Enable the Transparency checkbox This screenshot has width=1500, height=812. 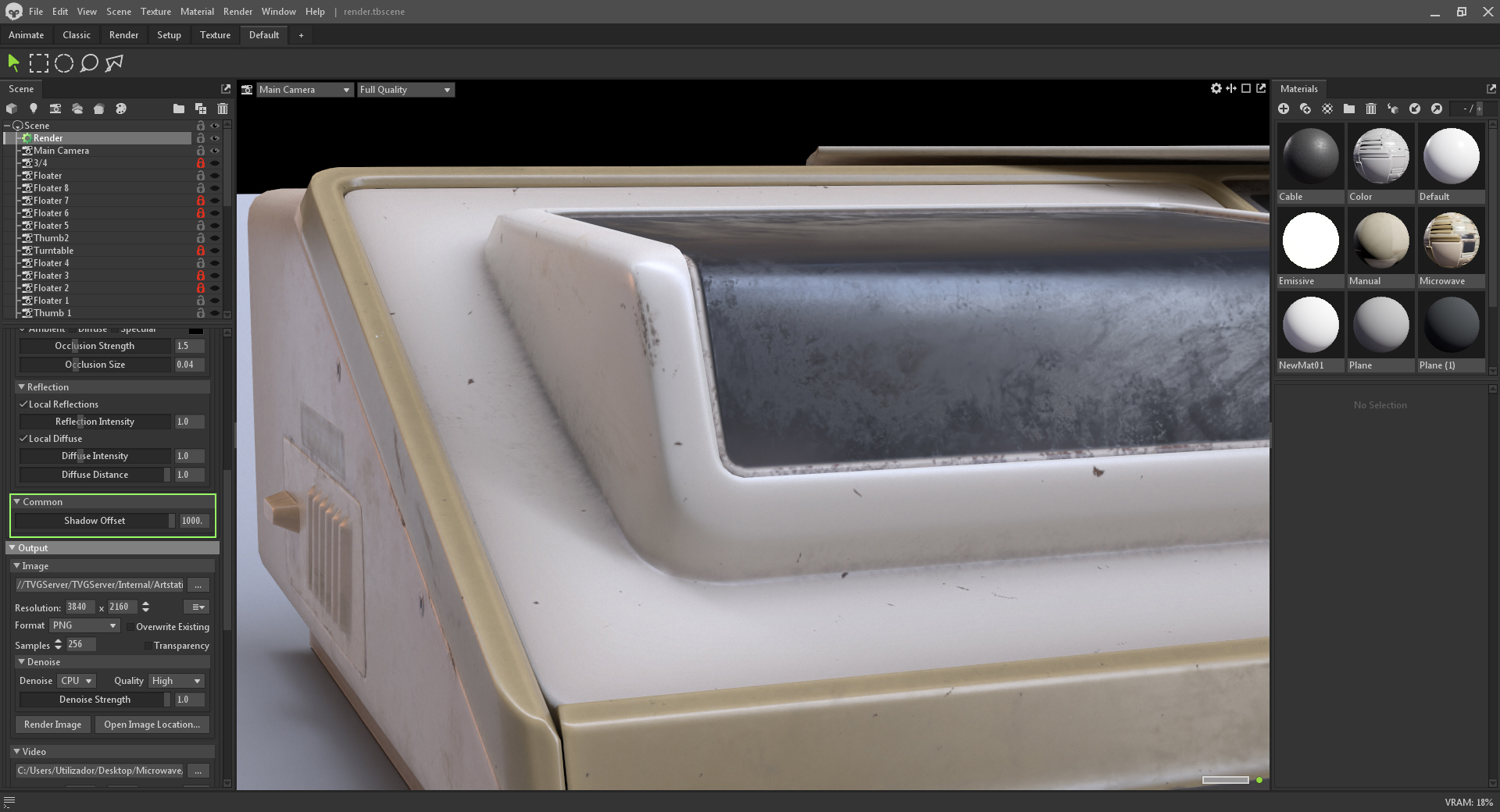pos(148,646)
